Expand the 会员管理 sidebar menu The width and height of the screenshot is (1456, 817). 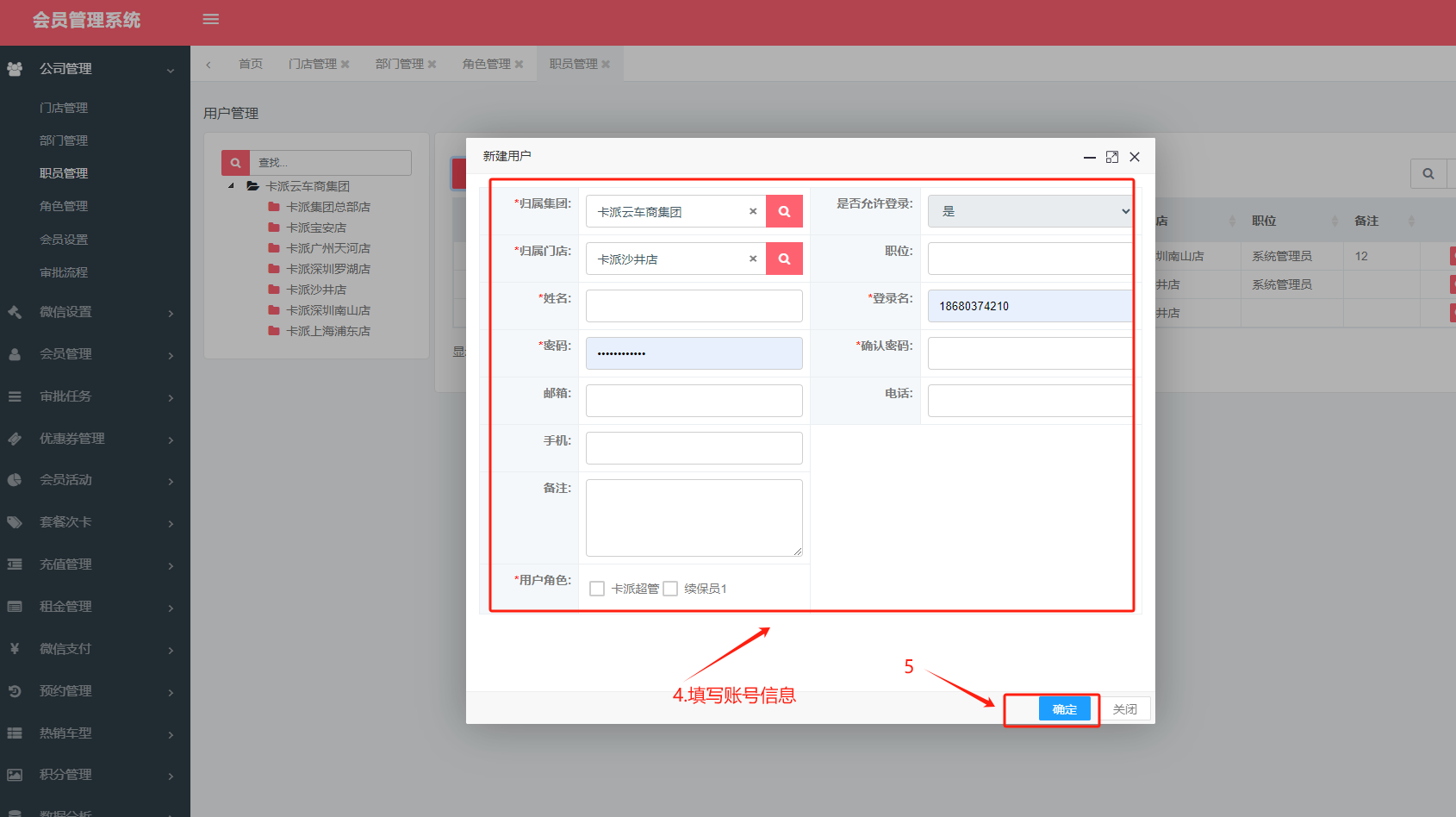click(x=95, y=354)
